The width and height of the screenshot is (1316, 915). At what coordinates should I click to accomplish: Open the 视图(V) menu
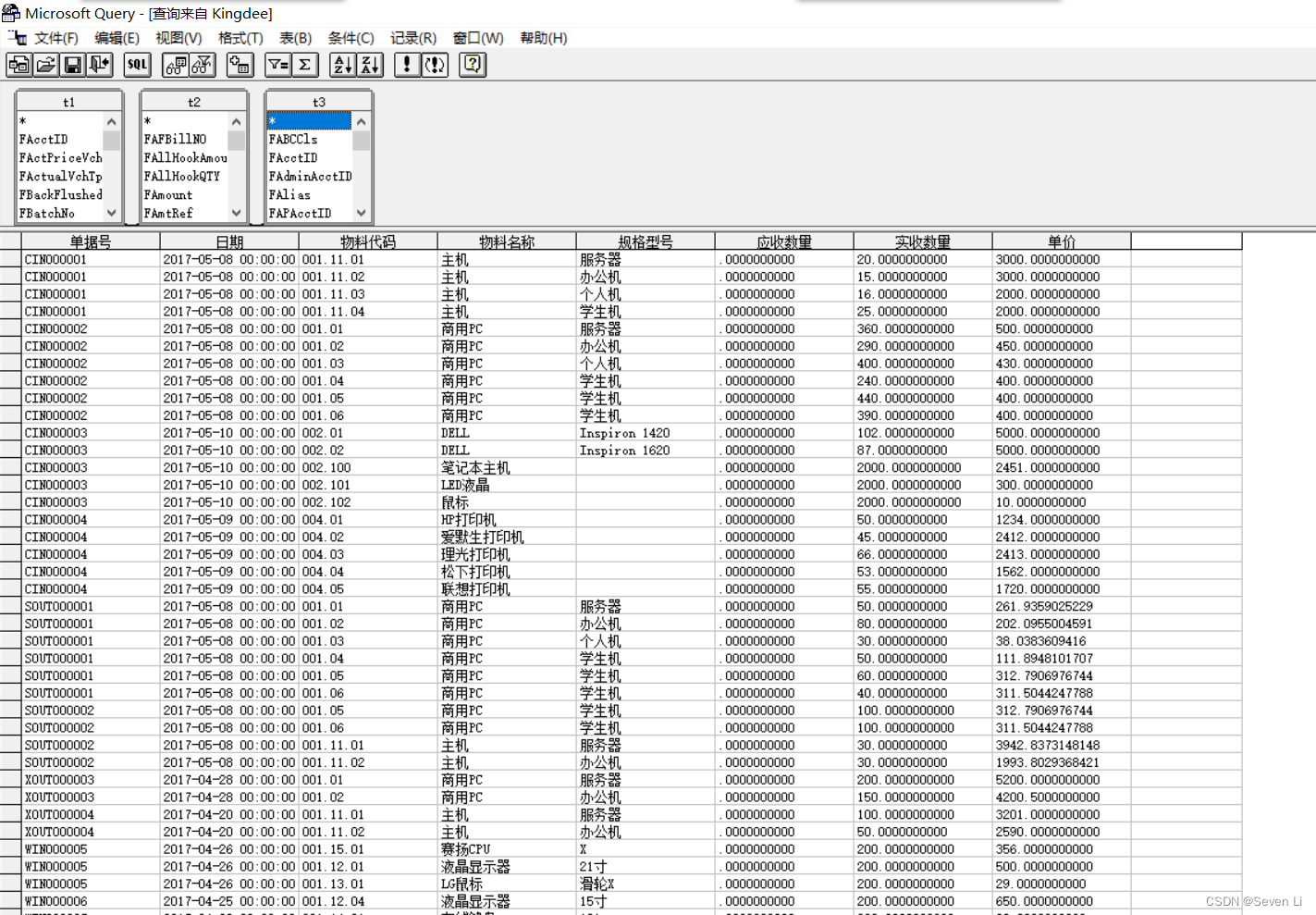tap(178, 38)
